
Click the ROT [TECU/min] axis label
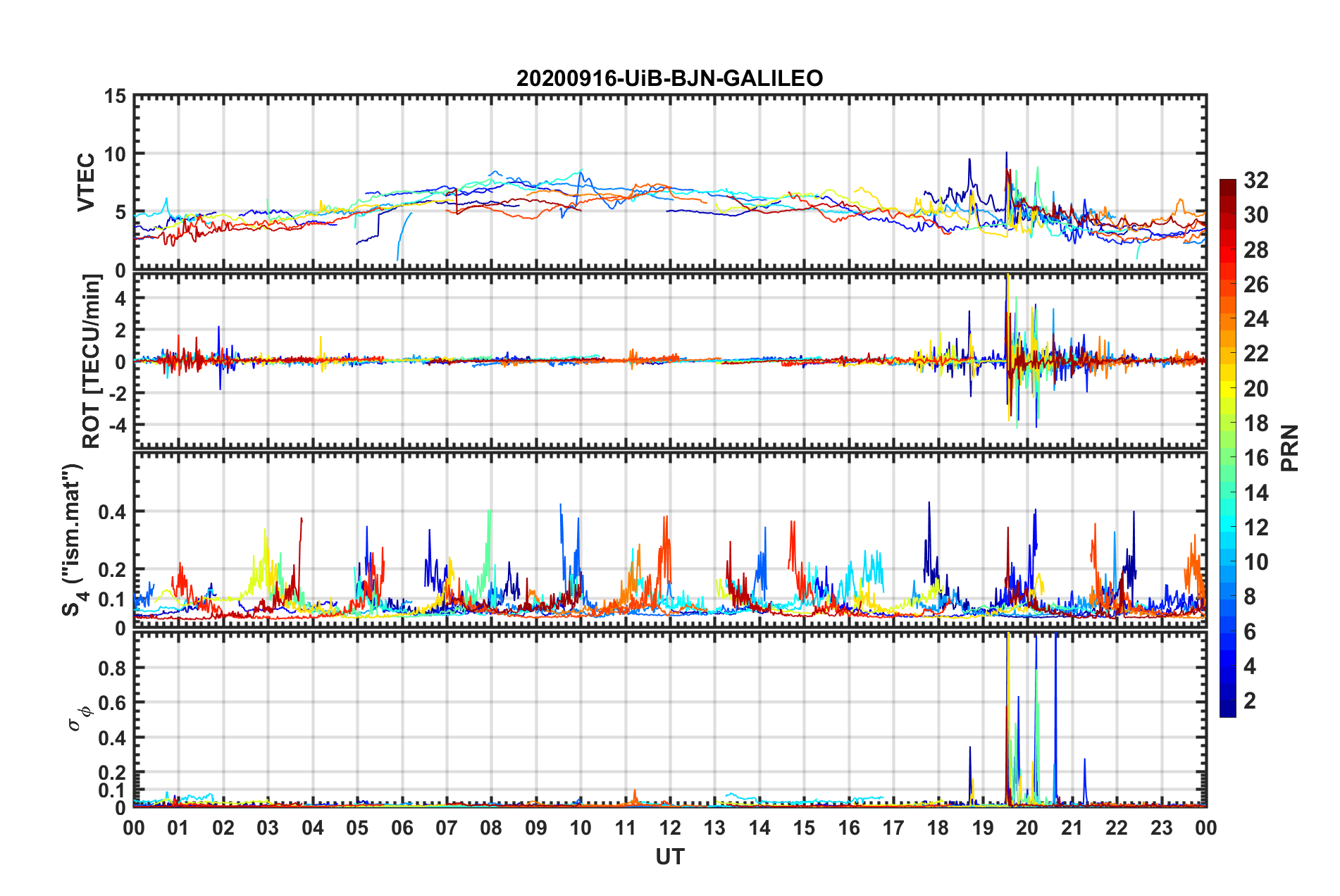coord(92,361)
